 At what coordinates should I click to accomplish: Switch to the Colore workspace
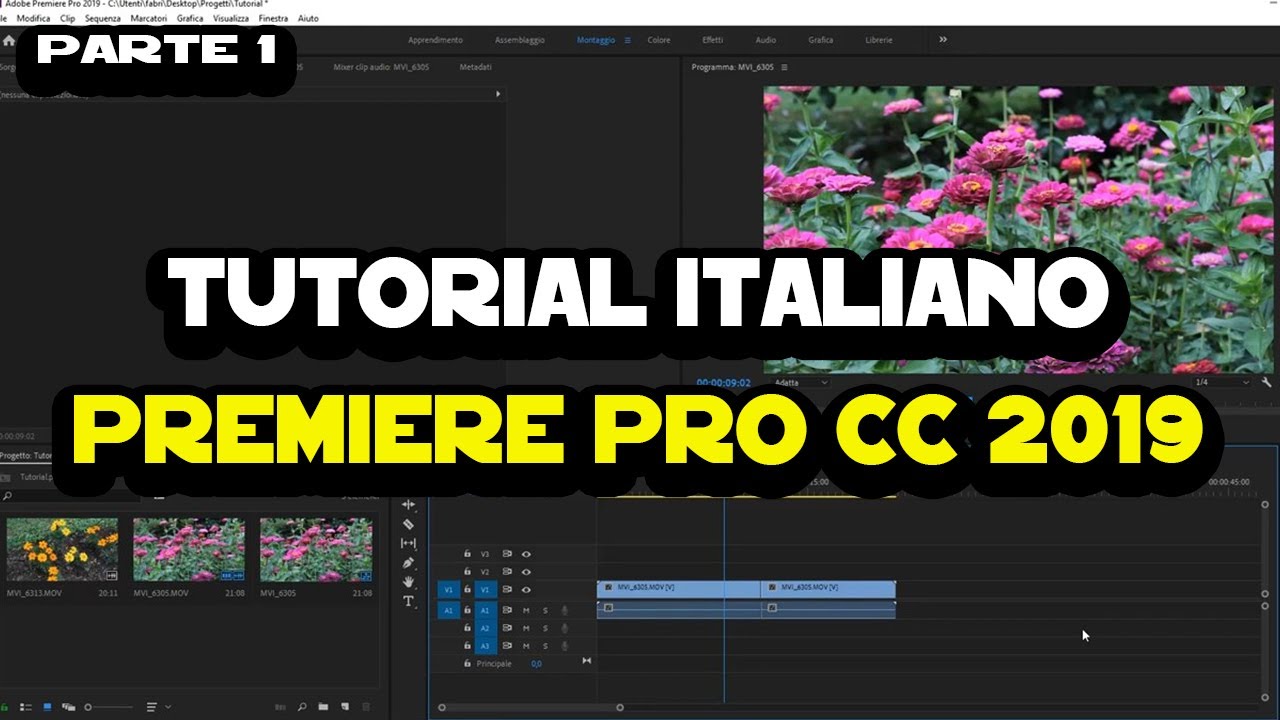659,40
